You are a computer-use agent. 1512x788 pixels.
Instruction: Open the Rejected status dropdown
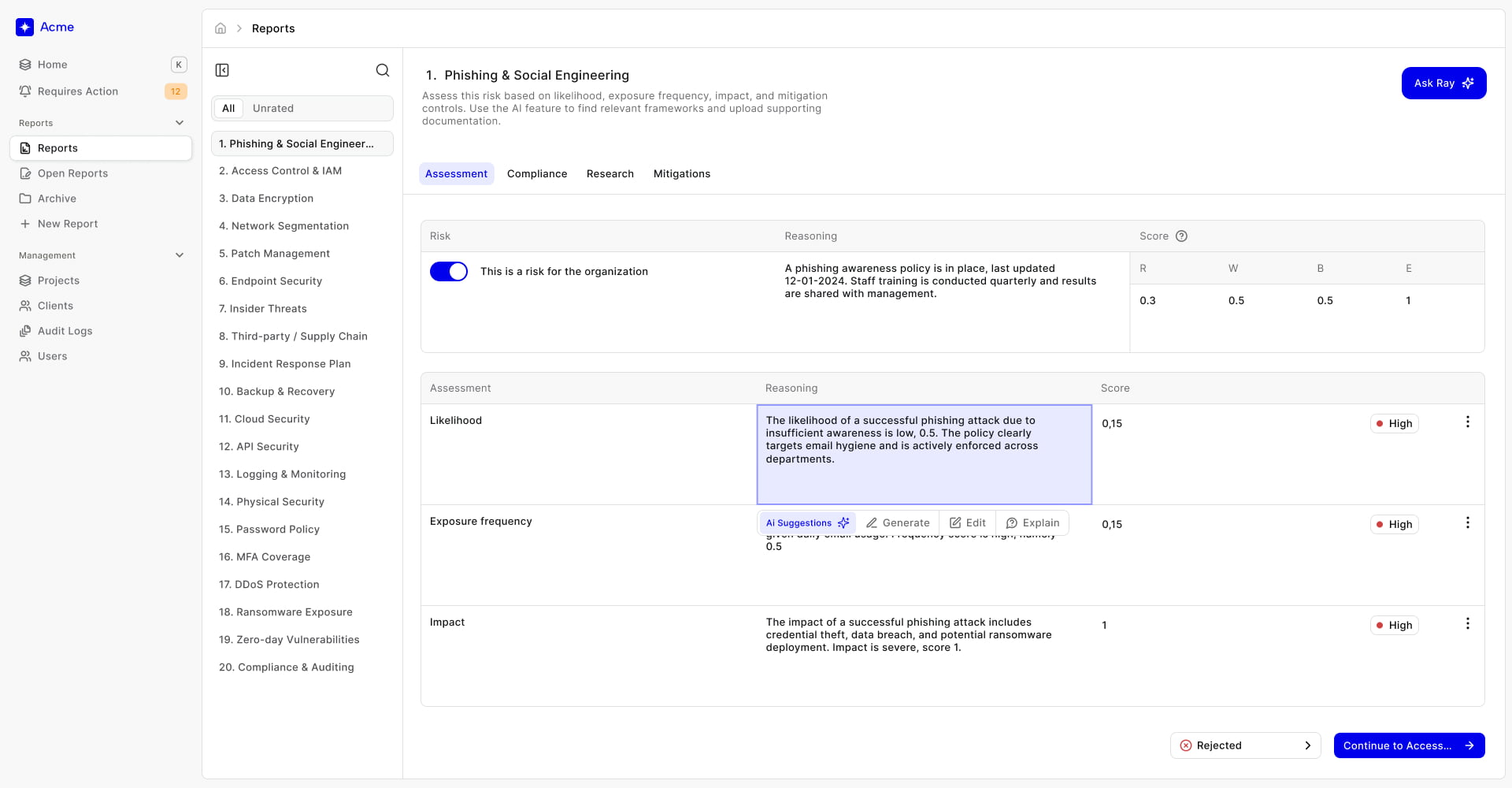point(1245,745)
